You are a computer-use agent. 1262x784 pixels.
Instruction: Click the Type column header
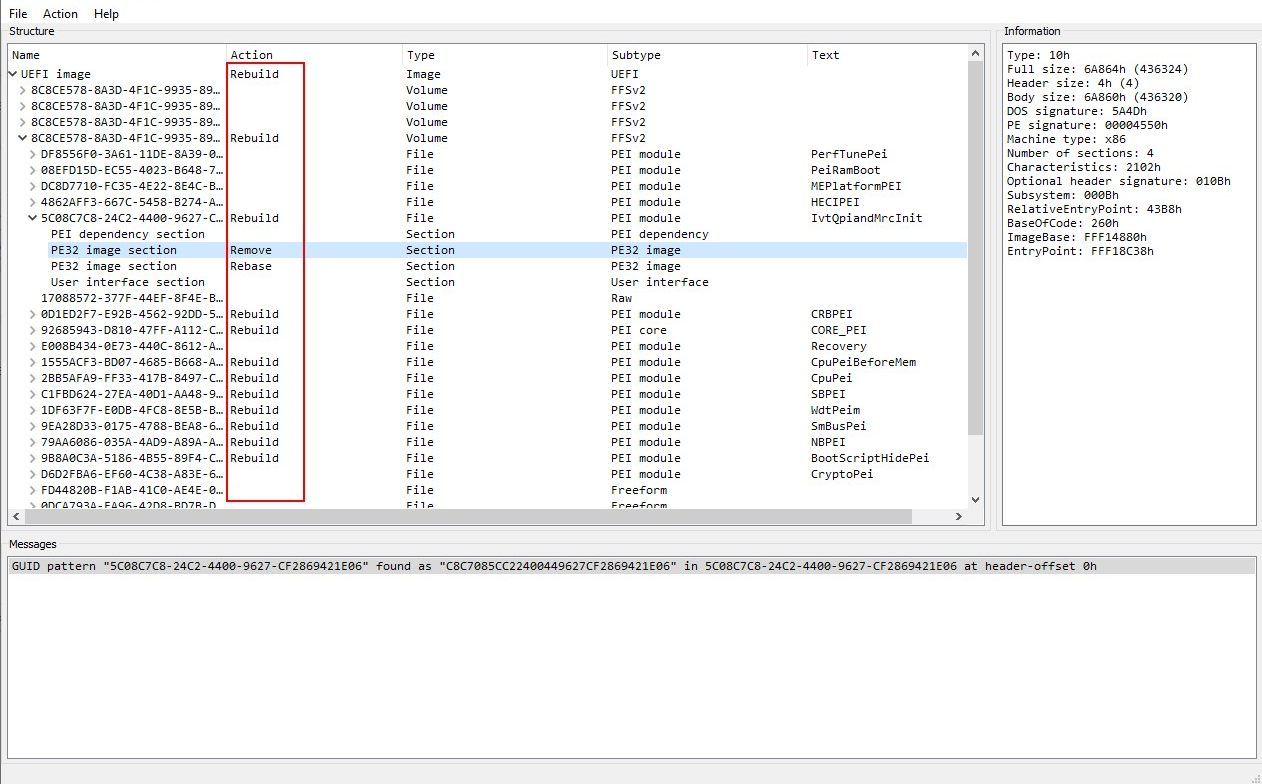pyautogui.click(x=505, y=55)
